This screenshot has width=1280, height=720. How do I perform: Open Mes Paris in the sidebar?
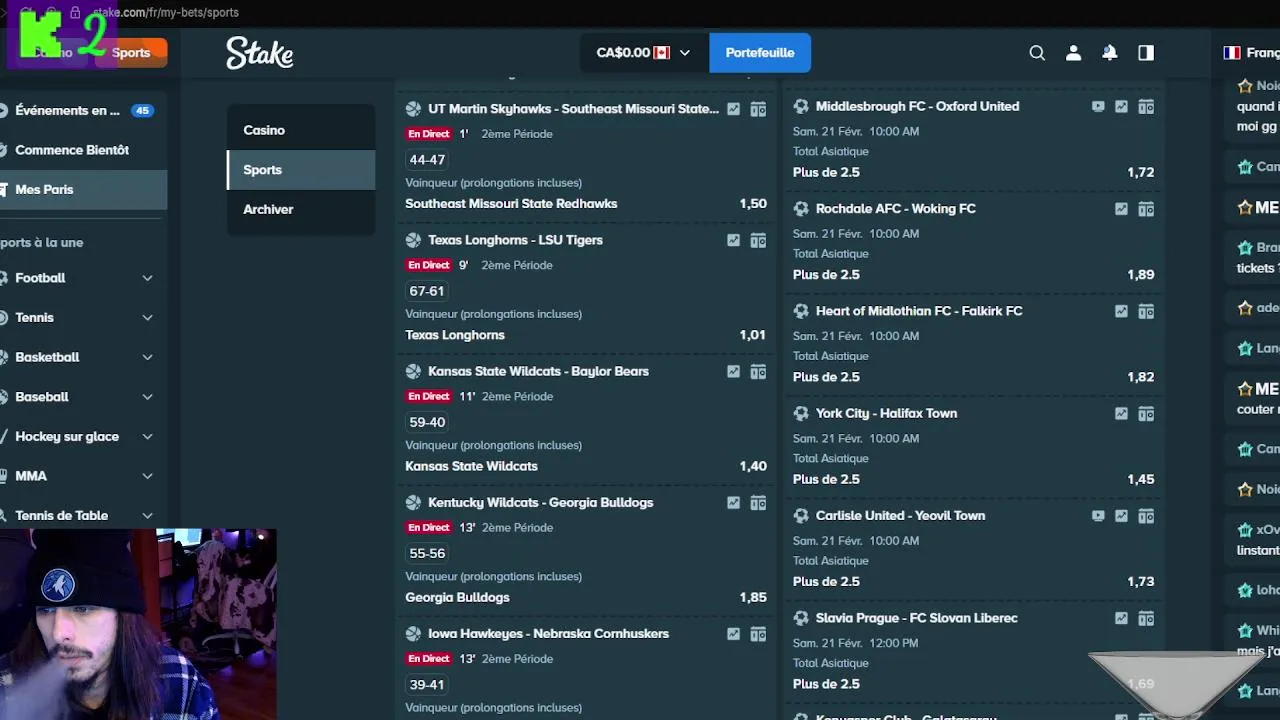tap(84, 189)
